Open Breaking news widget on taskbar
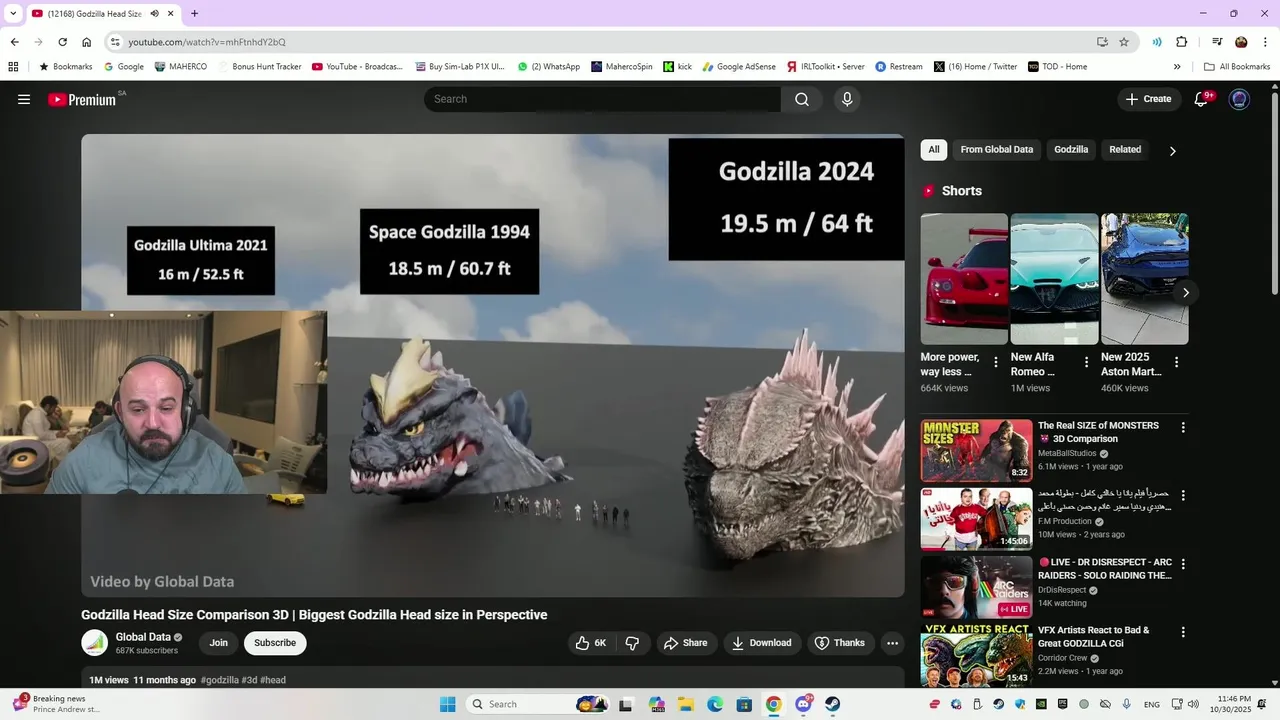The width and height of the screenshot is (1280, 720). point(57,704)
